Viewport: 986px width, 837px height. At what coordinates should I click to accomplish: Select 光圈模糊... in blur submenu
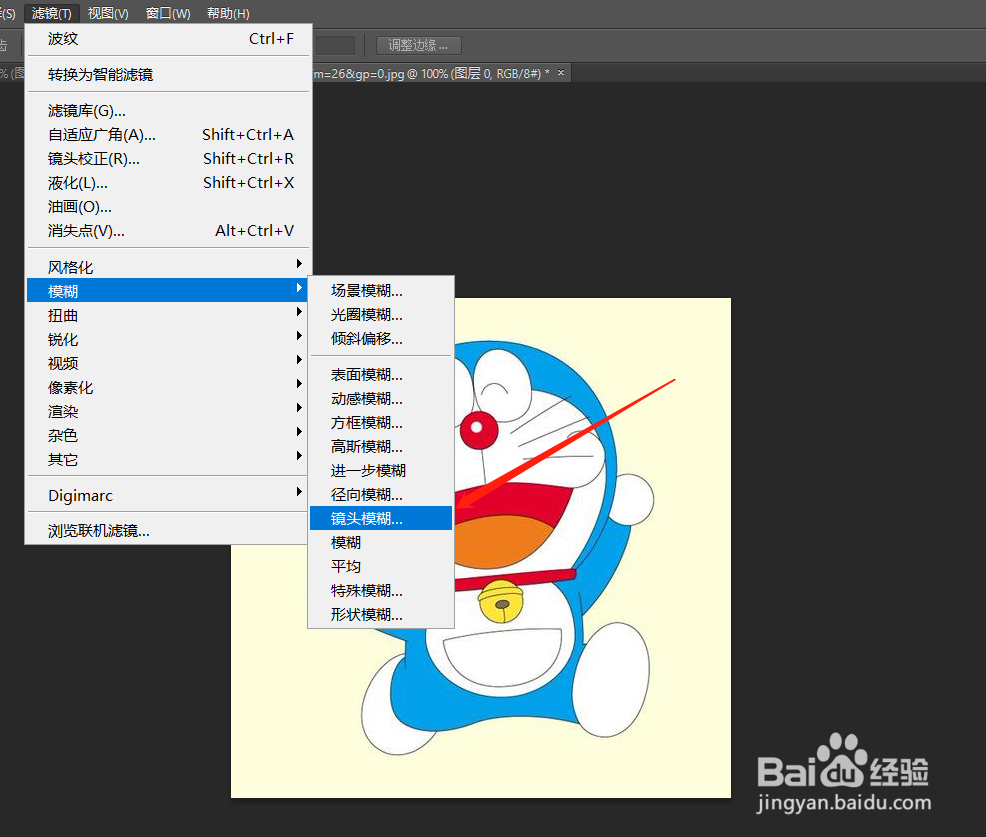(381, 314)
